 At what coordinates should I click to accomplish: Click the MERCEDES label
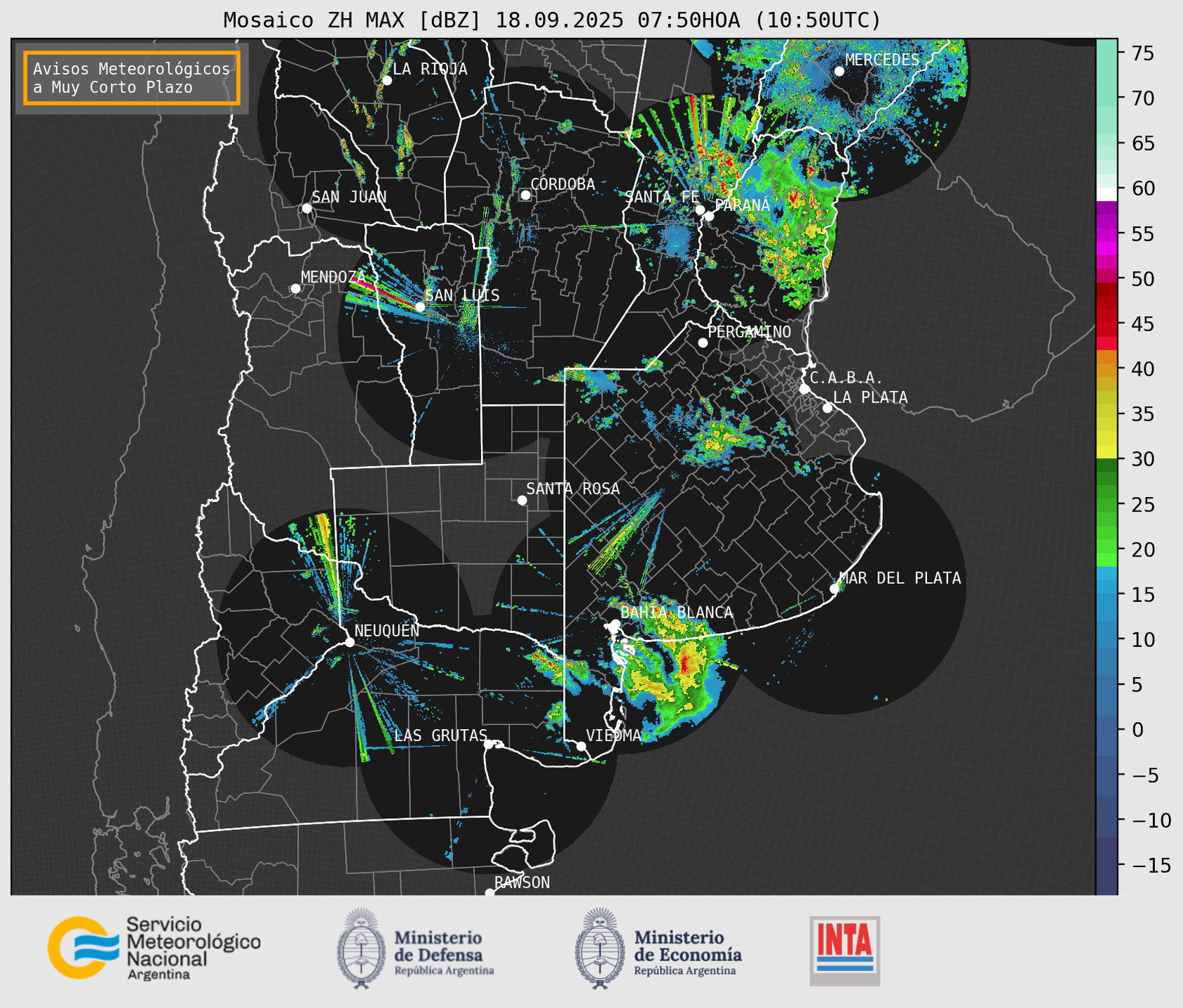click(882, 60)
